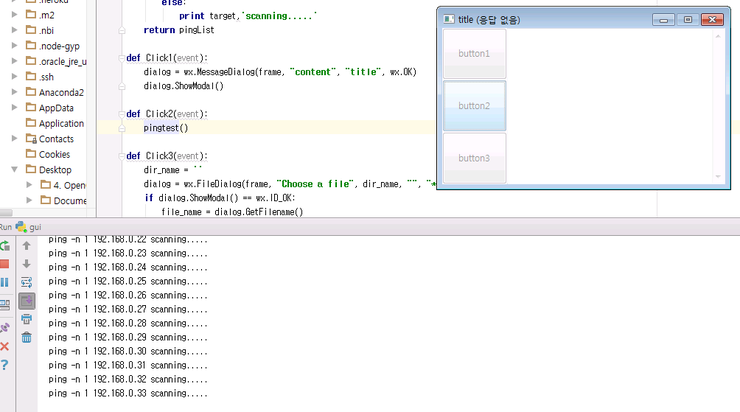Expand the Contacts folder

tap(14, 139)
